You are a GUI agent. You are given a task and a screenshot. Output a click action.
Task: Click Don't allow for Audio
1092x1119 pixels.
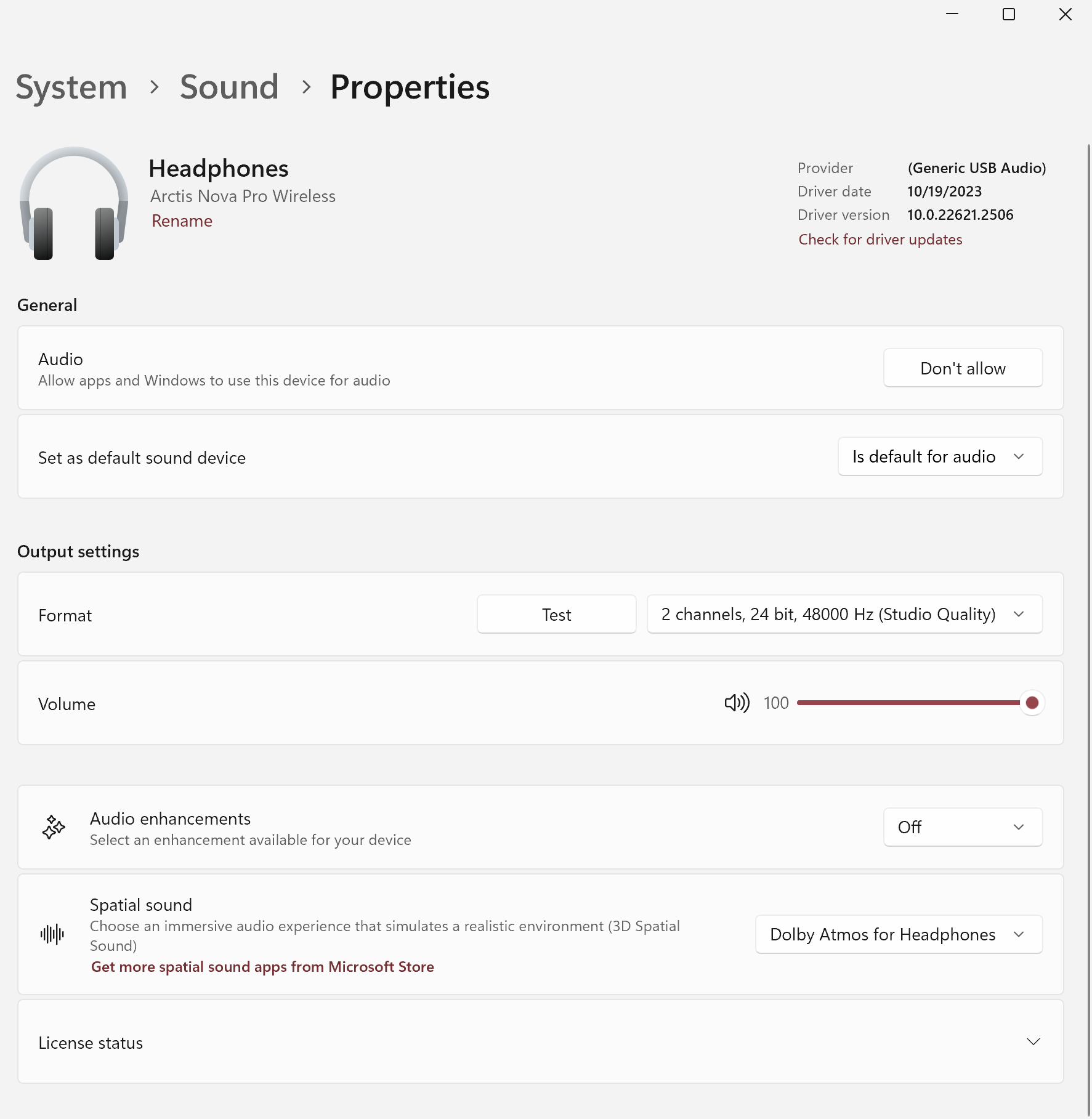point(962,368)
